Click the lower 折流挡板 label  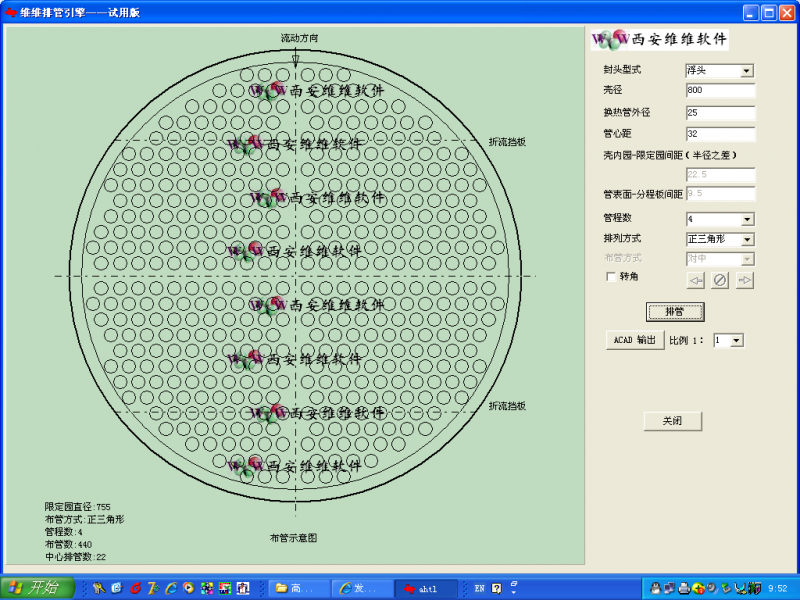(507, 406)
